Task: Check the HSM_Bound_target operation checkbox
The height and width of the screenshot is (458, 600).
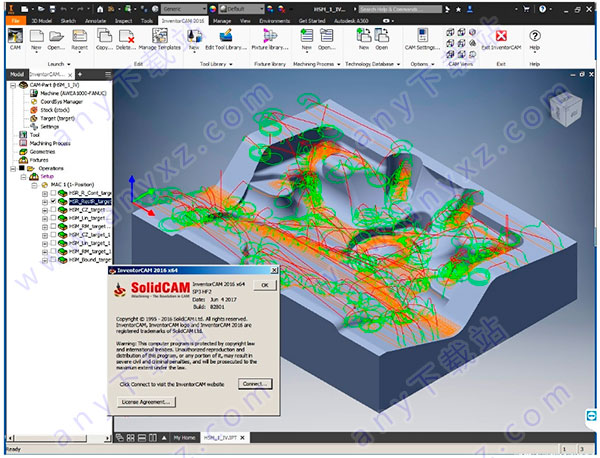Action: [x=54, y=260]
